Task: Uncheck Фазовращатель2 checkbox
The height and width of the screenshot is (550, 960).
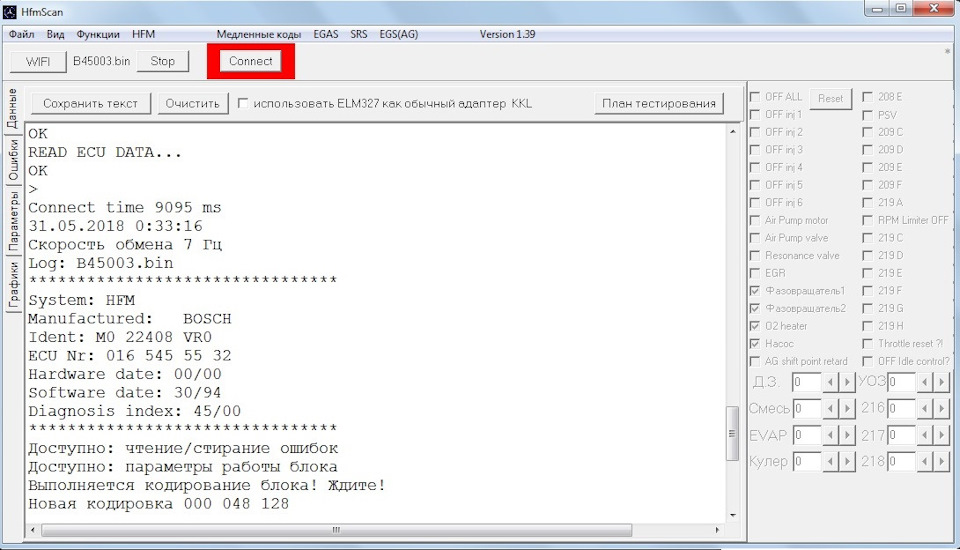Action: (755, 308)
